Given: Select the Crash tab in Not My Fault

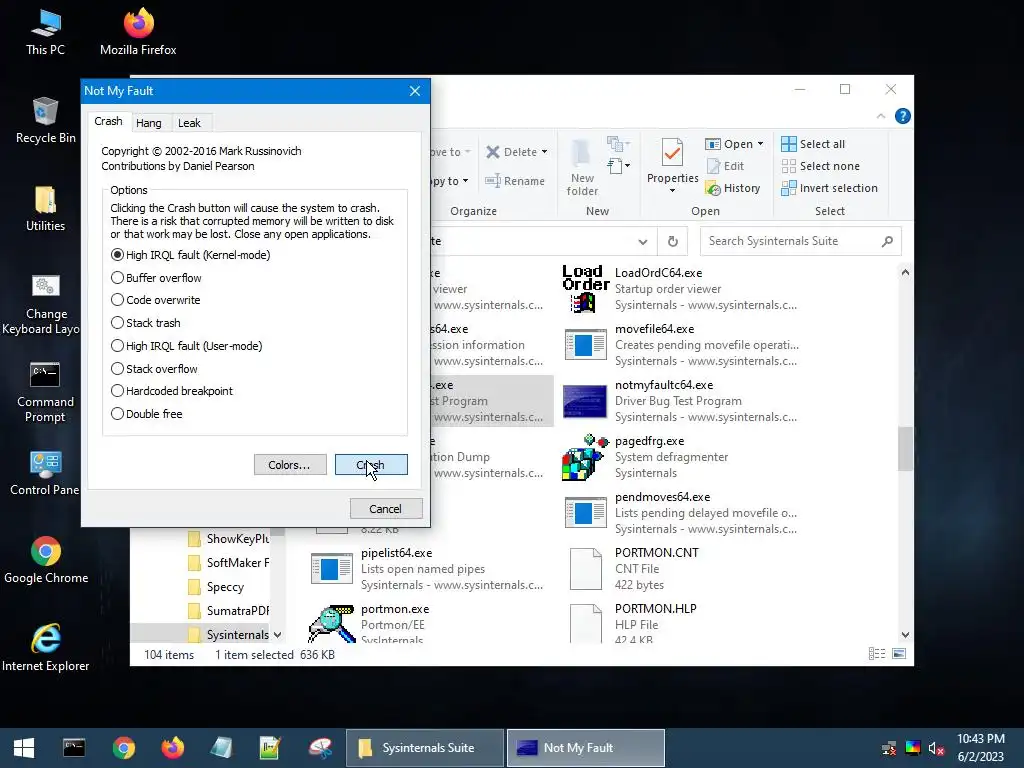Looking at the screenshot, I should point(108,121).
